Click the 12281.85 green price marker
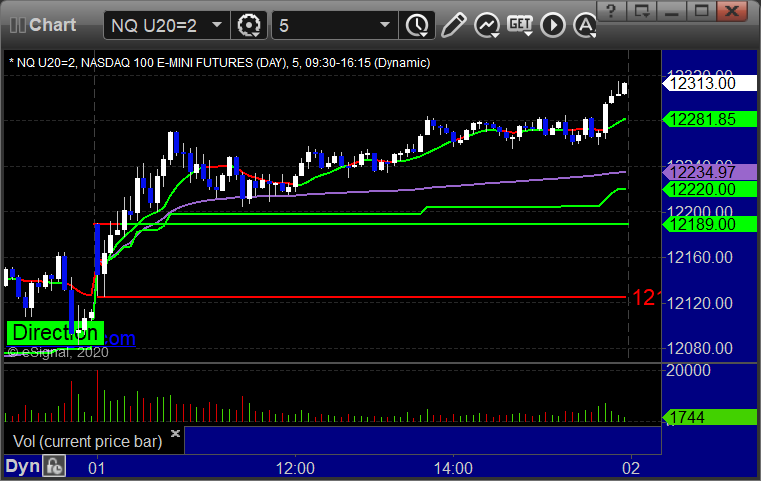 coord(709,119)
